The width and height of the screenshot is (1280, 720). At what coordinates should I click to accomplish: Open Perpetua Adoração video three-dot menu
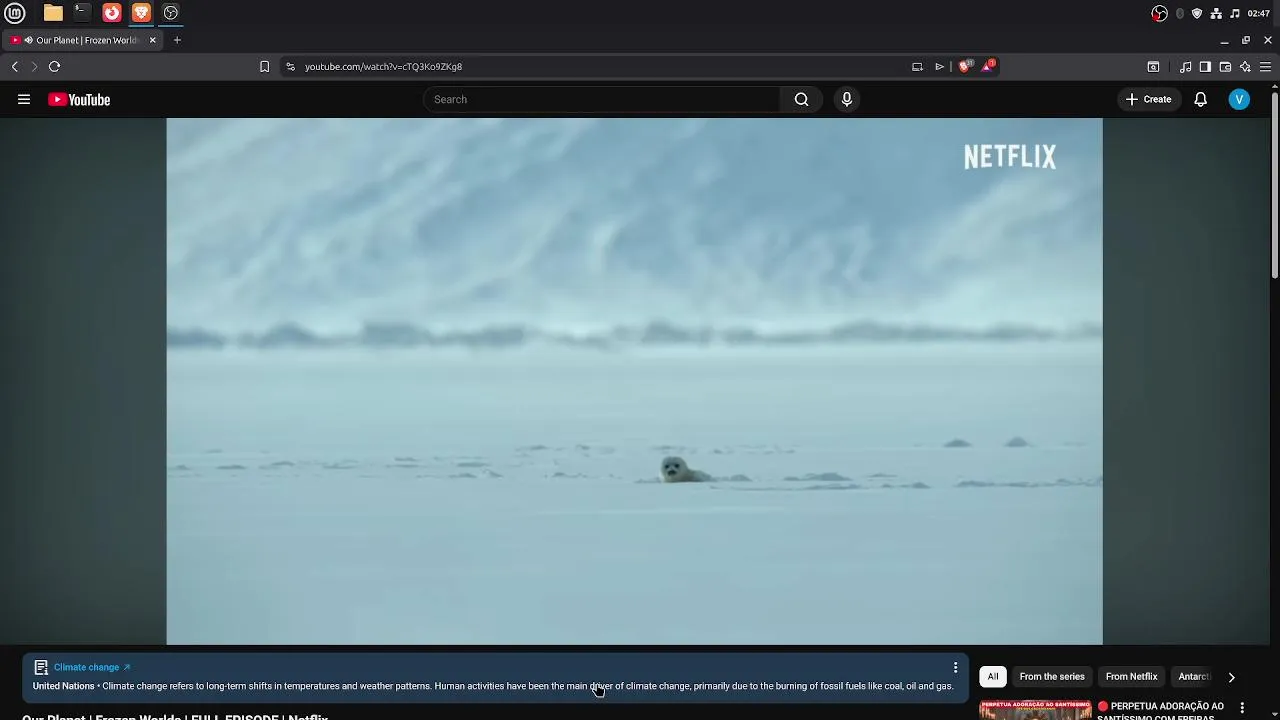[1242, 708]
